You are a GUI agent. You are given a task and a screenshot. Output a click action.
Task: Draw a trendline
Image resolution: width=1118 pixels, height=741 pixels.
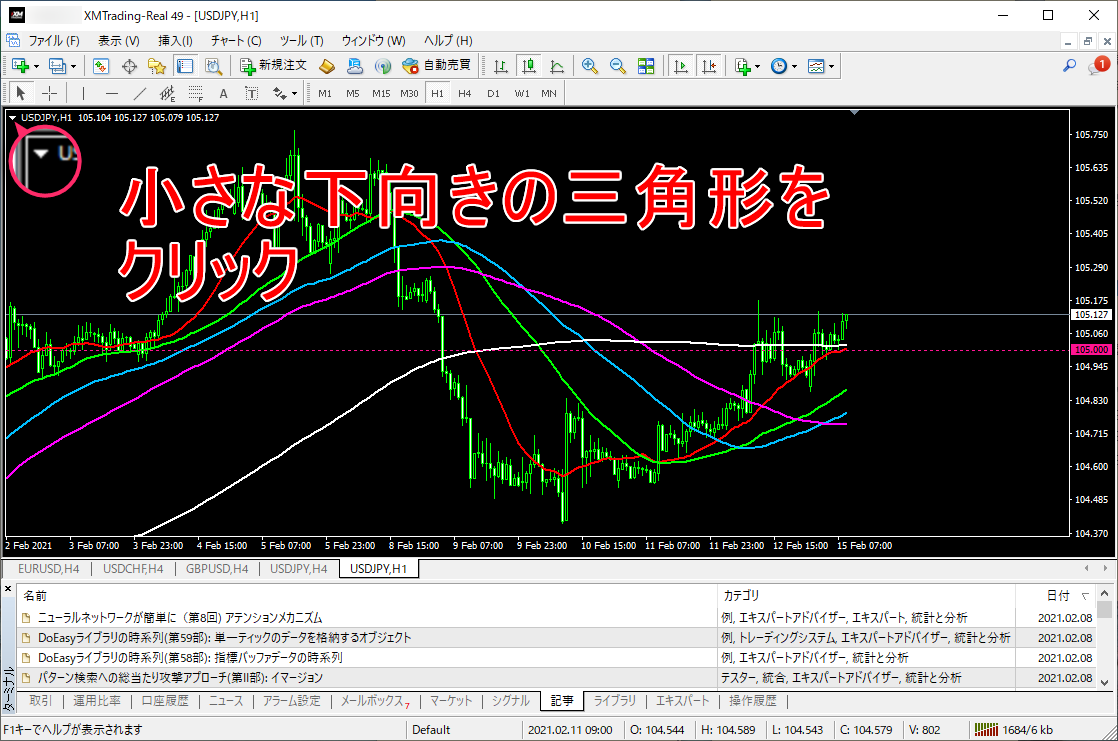[140, 93]
